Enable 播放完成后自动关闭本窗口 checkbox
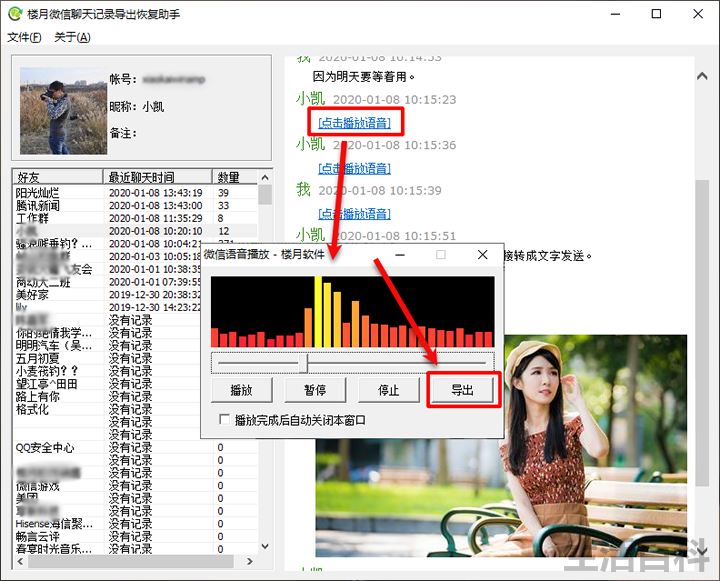This screenshot has height=581, width=720. (225, 419)
